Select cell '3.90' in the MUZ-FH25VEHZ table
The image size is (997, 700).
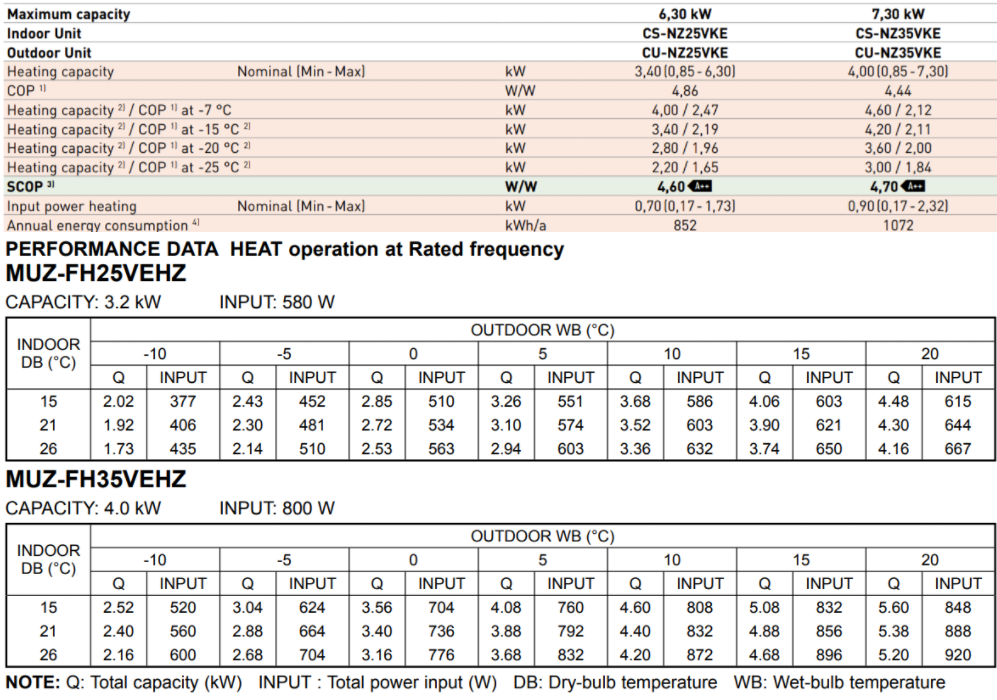764,425
